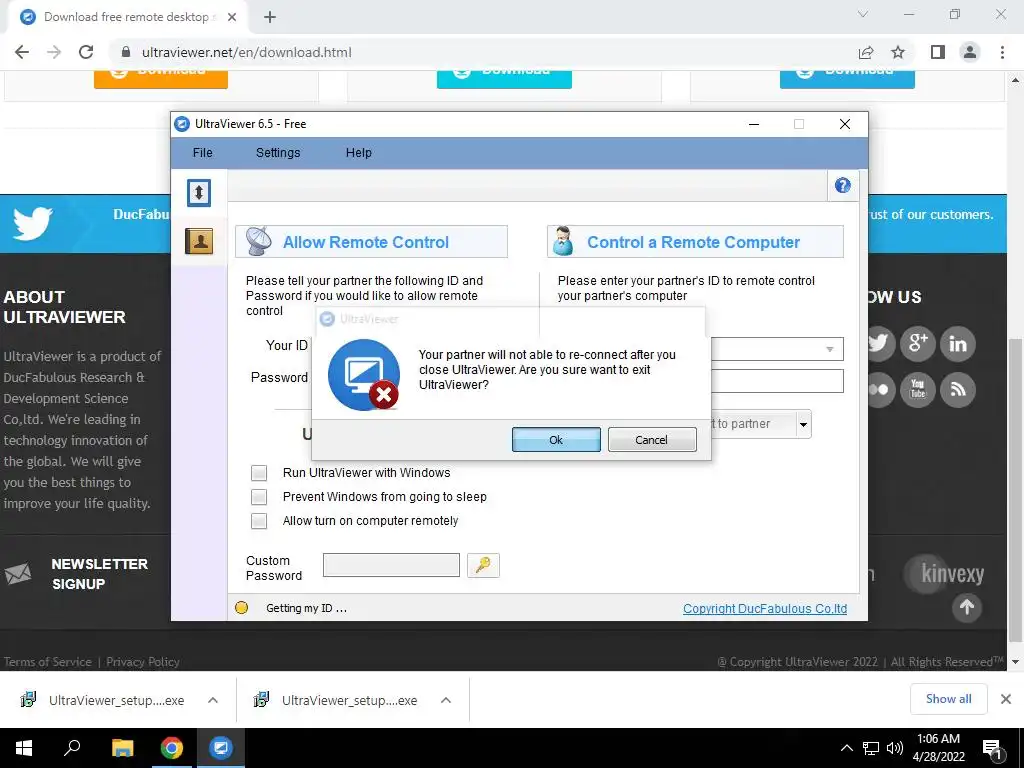Click the key icon next to Custom Password
The height and width of the screenshot is (768, 1024).
[483, 565]
